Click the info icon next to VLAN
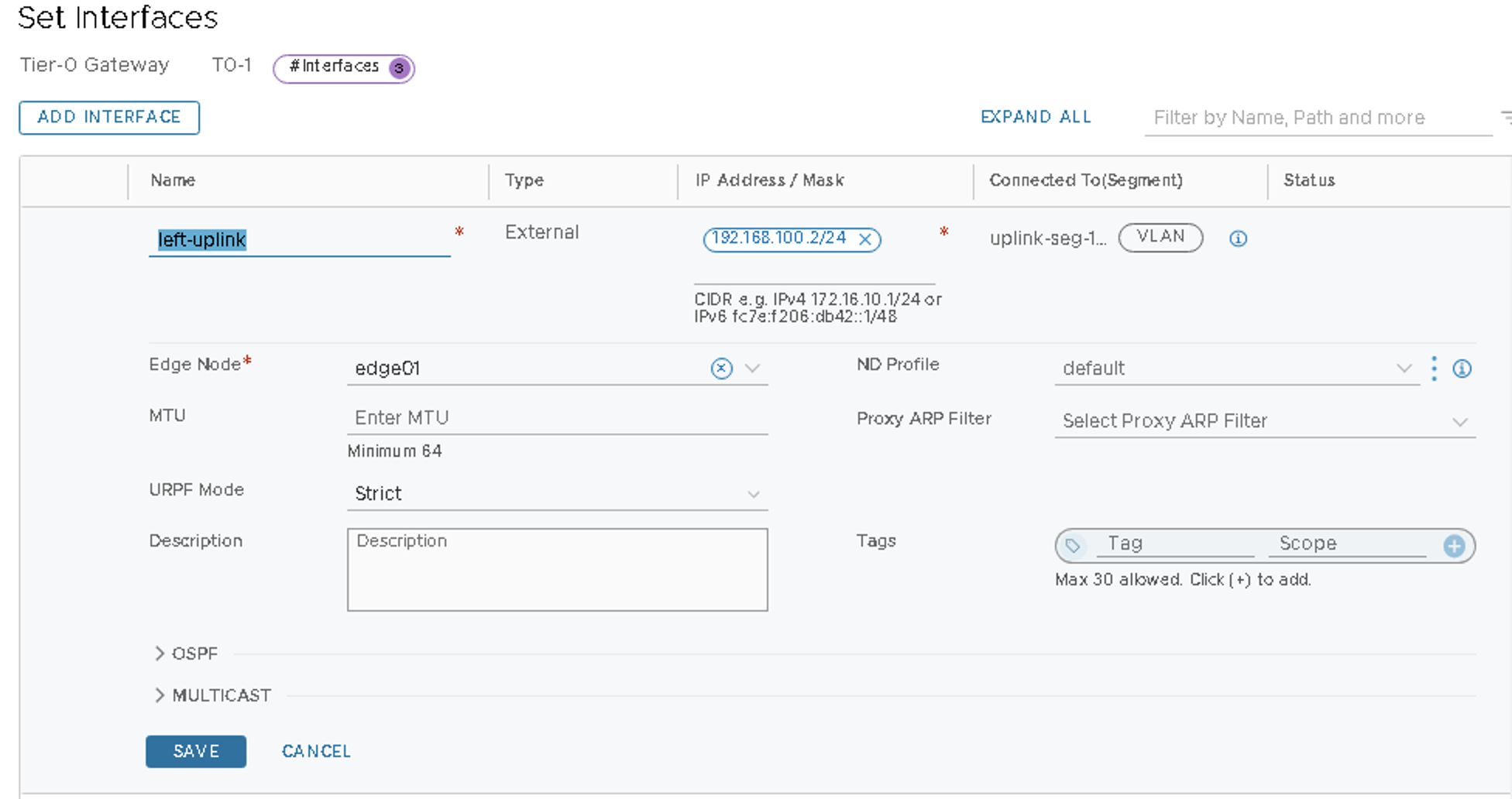This screenshot has width=1512, height=799. pos(1238,238)
